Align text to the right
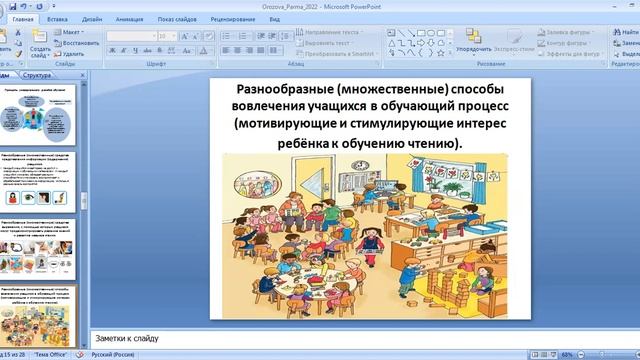This screenshot has height=360, width=640. (x=249, y=51)
